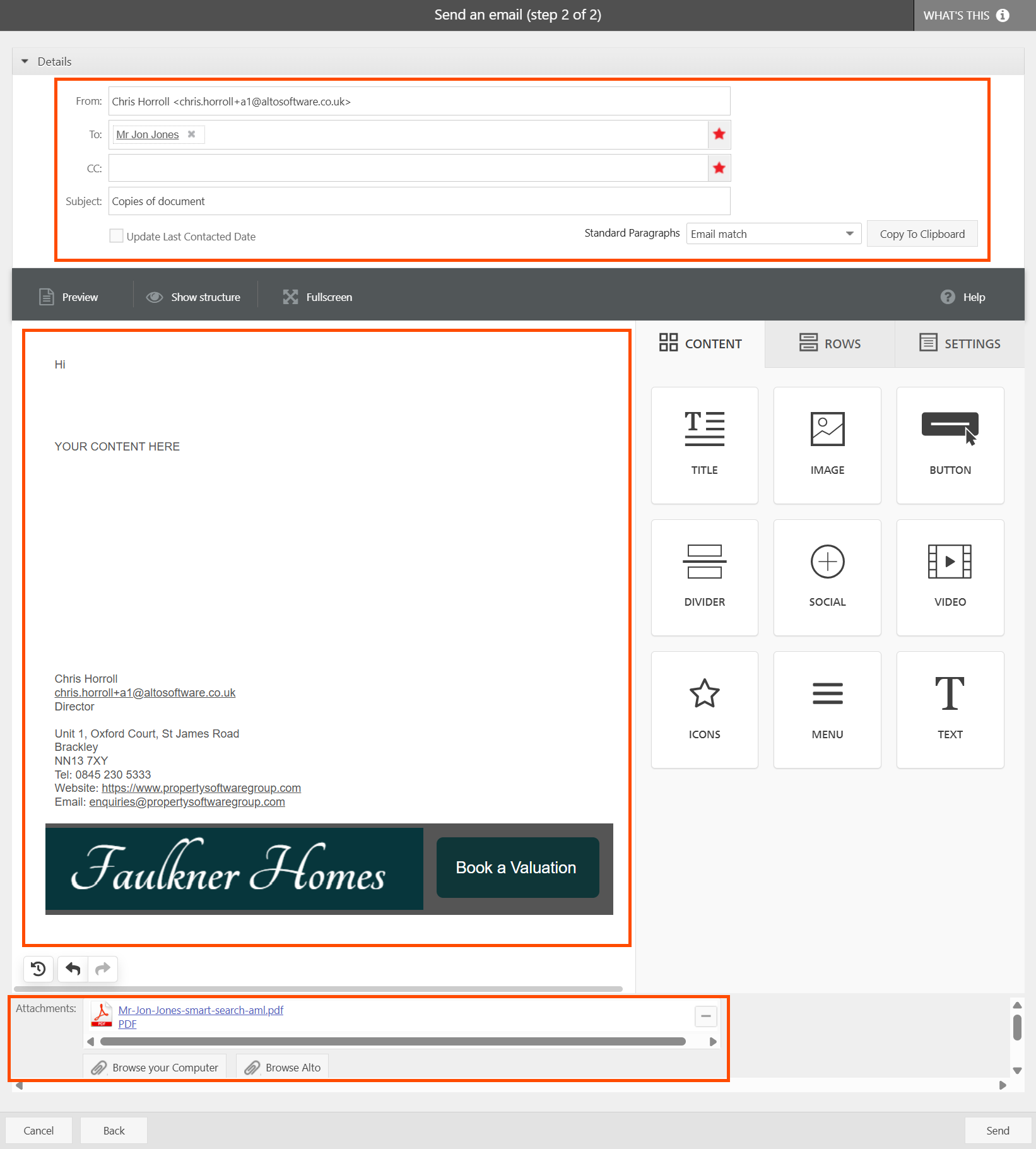Viewport: 1036px width, 1149px height.
Task: Click the attachments horizontal scrollbar
Action: (x=393, y=1042)
